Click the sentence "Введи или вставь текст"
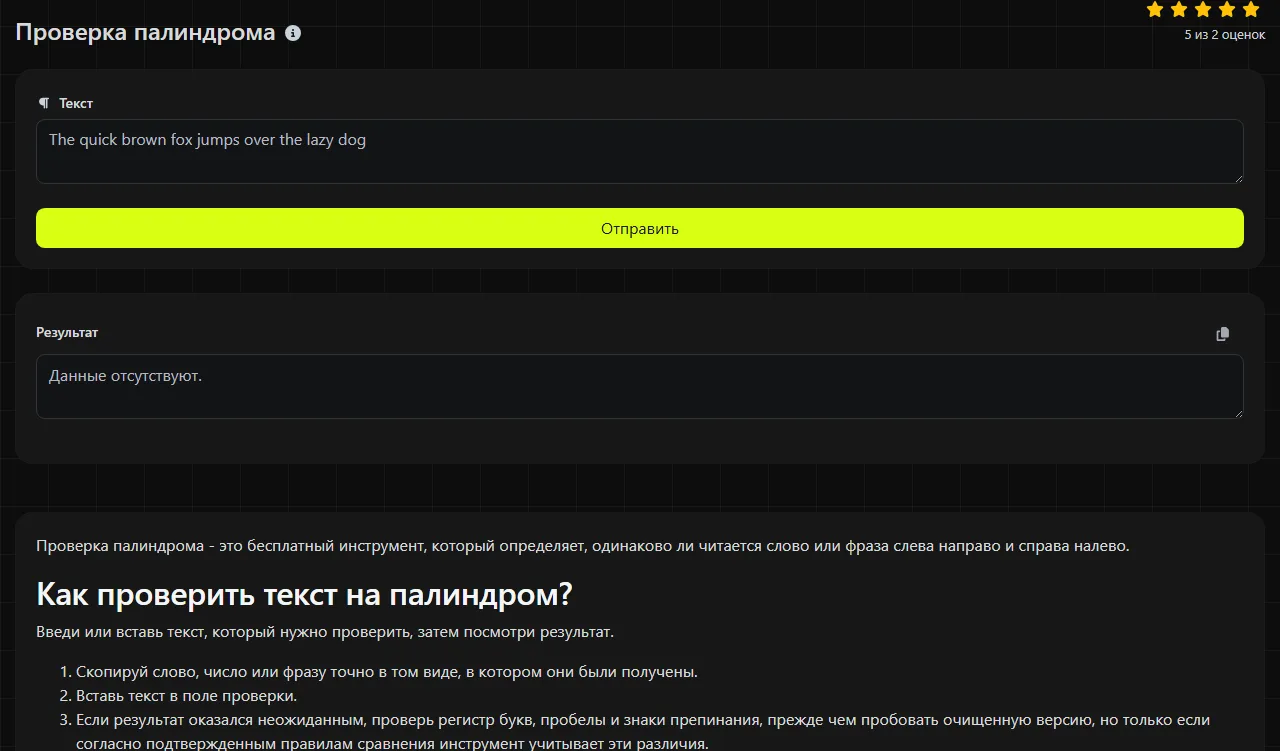The height and width of the screenshot is (751, 1280). point(325,632)
